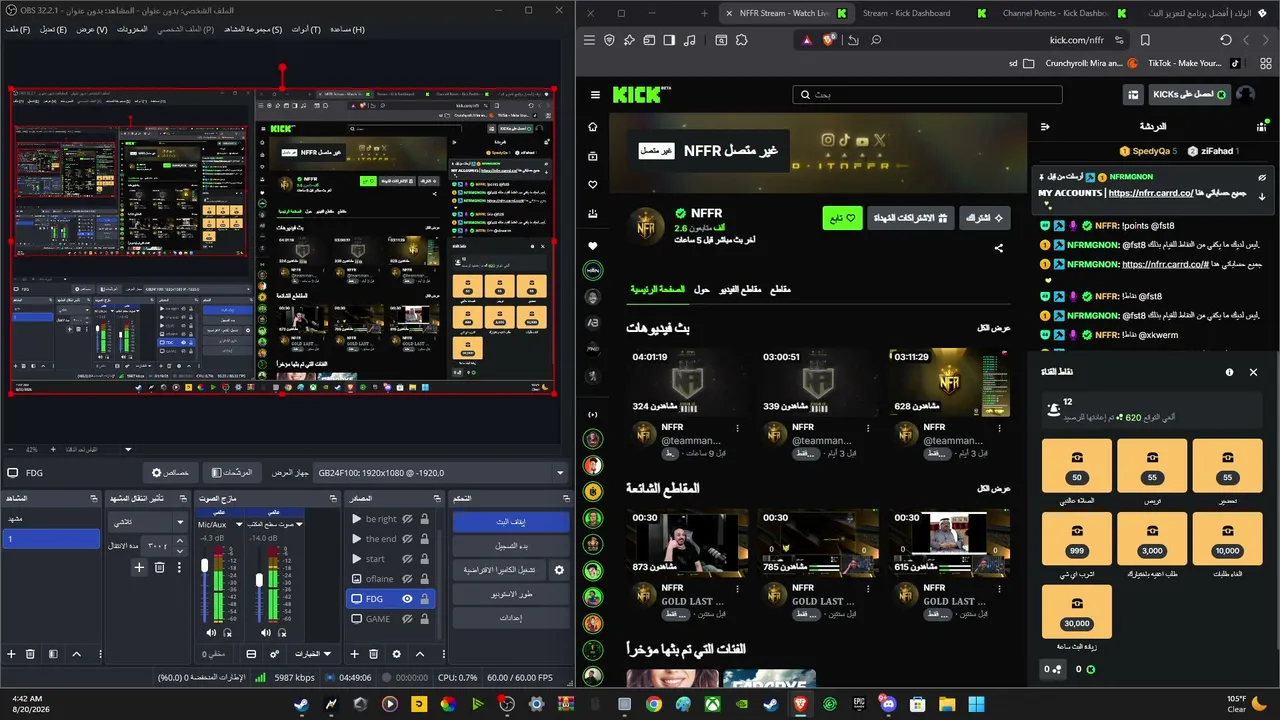Open scene filters icon in scenes panel

point(53,654)
